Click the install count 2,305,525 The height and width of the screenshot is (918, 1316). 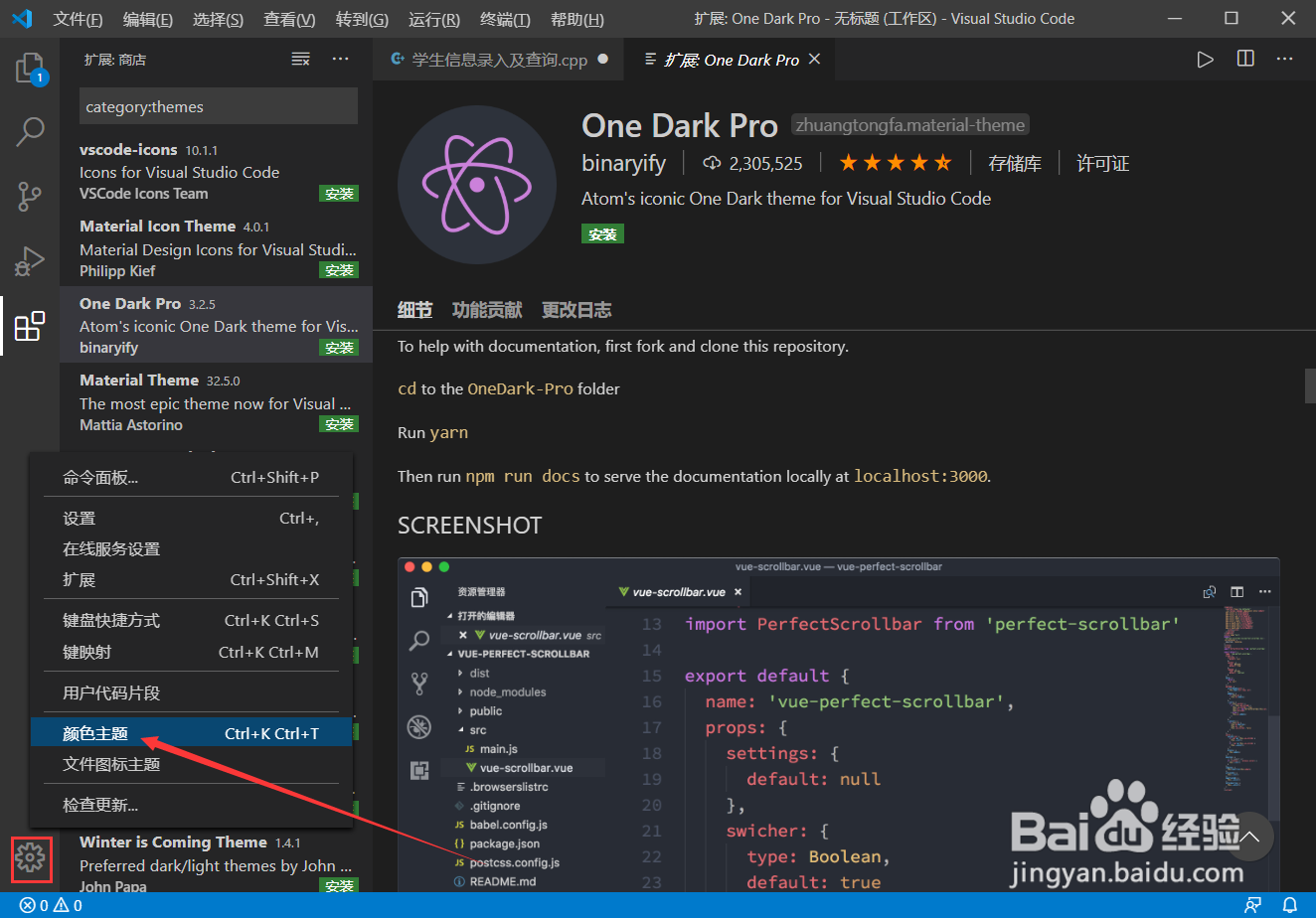point(753,163)
